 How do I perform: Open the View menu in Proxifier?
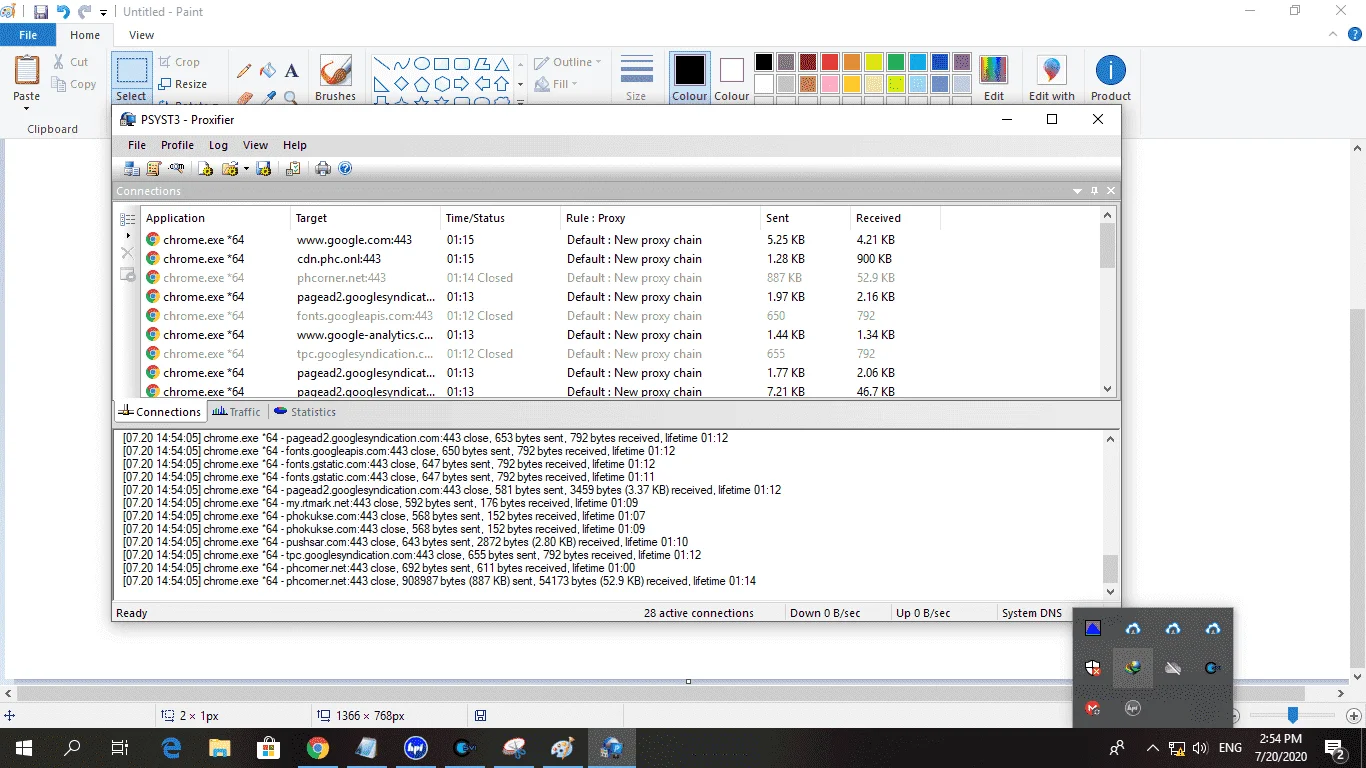pos(255,145)
